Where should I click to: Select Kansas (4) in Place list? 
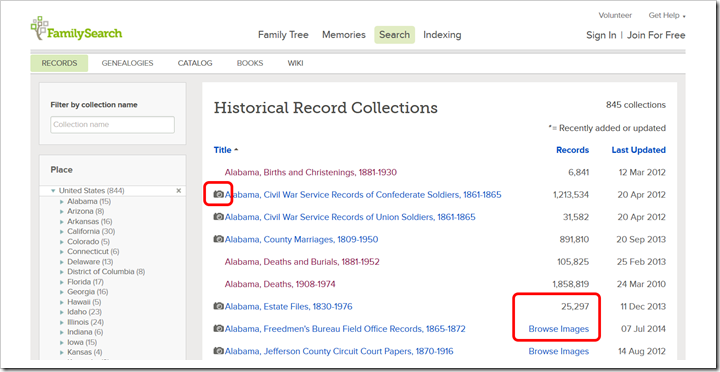[x=84, y=353]
